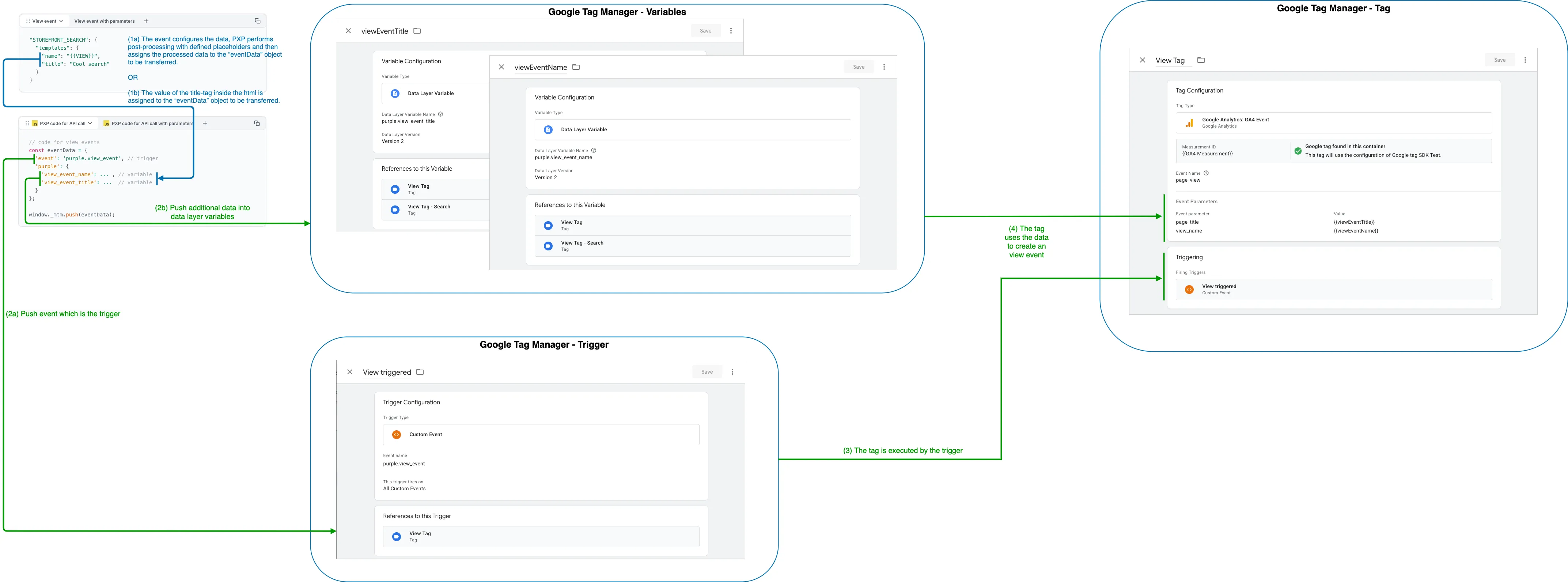
Task: Open help icon beside Data Layer Variable Name in viewEventName
Action: (x=594, y=150)
